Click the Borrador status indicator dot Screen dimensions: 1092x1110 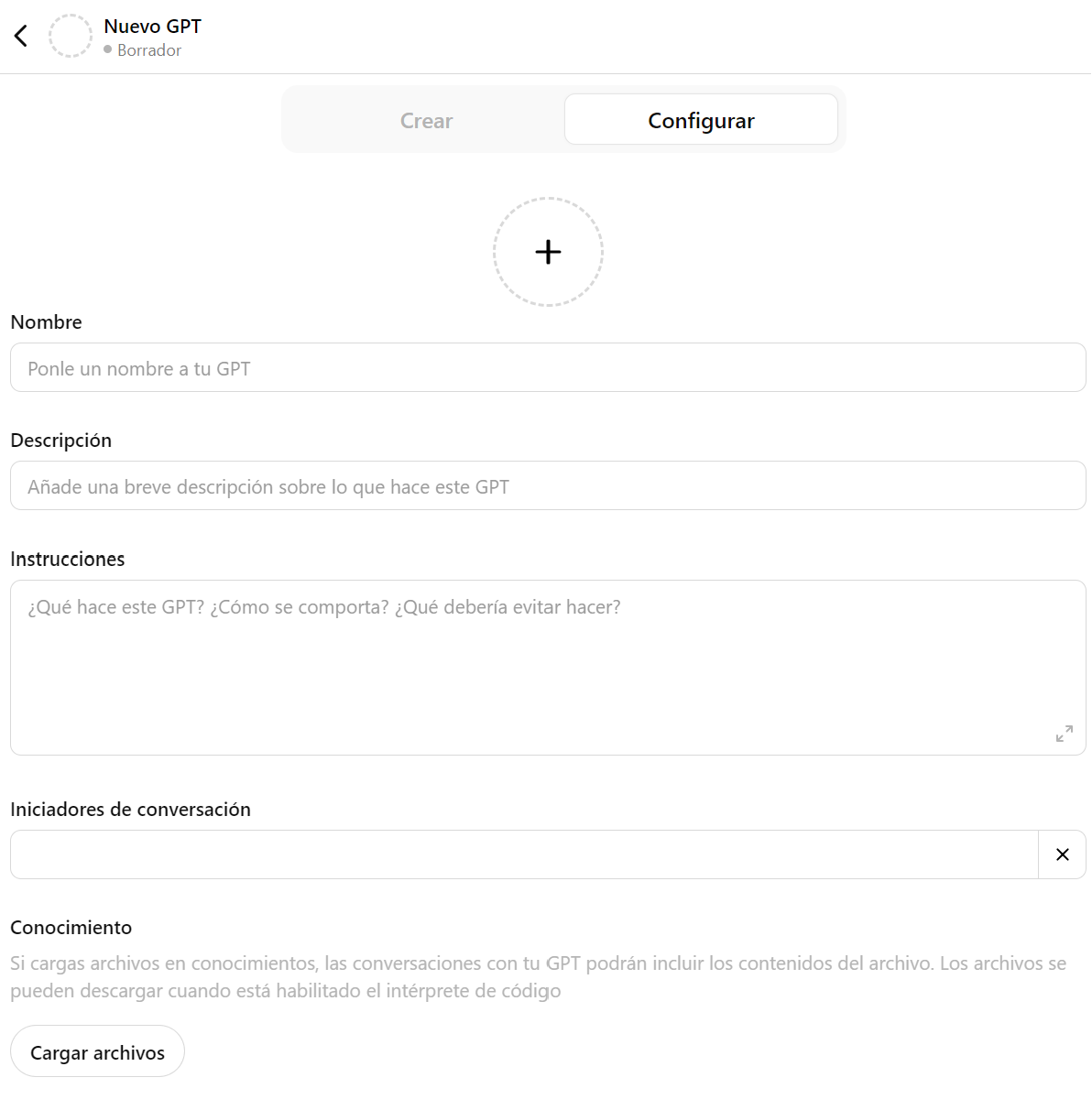pyautogui.click(x=107, y=50)
